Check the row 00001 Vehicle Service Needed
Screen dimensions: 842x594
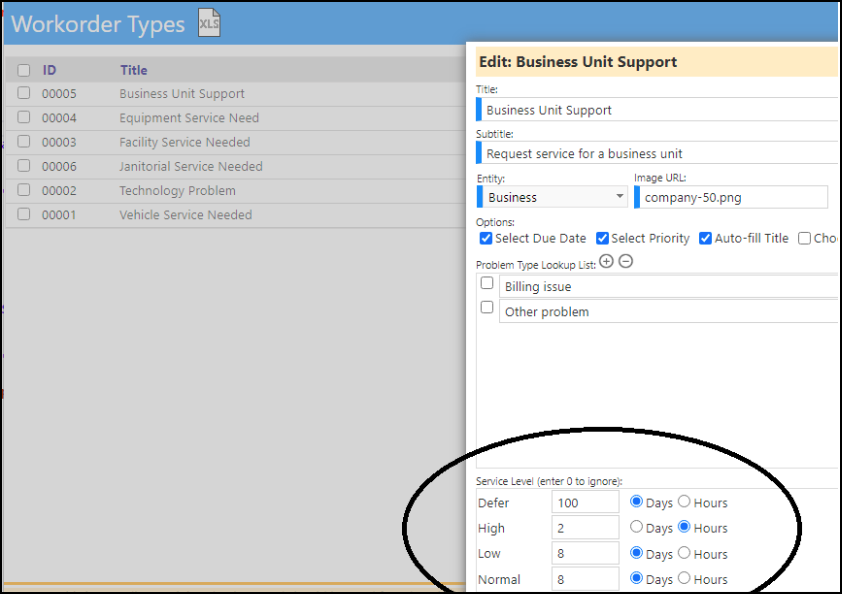pyautogui.click(x=24, y=214)
